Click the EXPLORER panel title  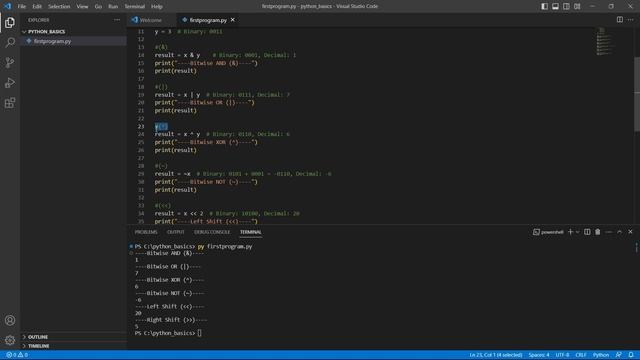pos(39,20)
